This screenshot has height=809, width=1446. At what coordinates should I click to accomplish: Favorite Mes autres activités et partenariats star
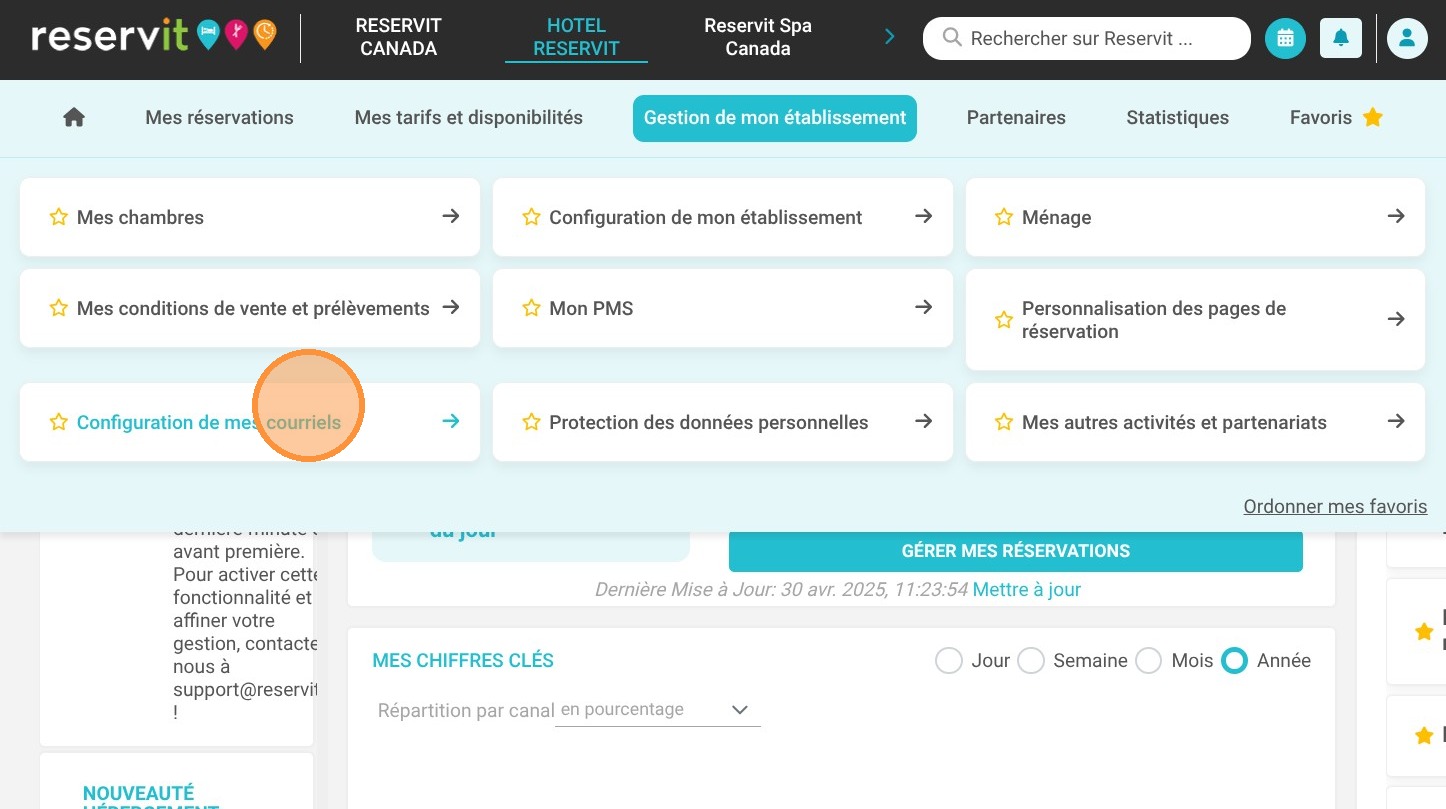coord(1004,422)
